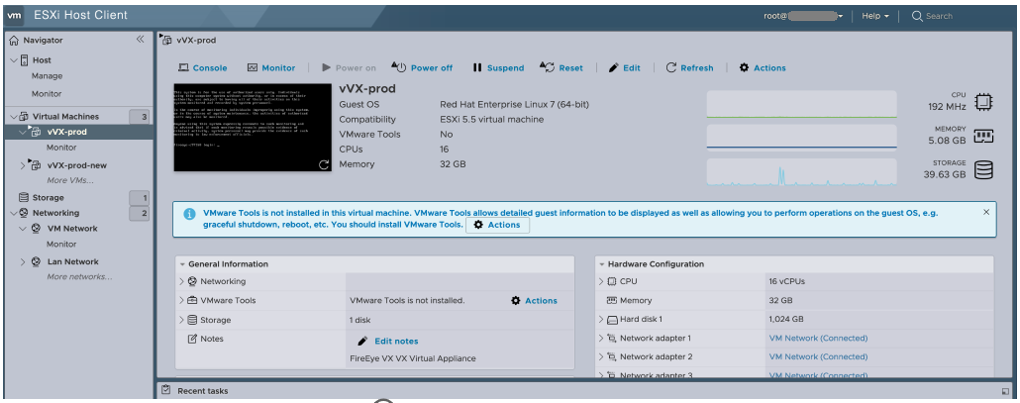
Task: Open the root user dropdown
Action: (804, 16)
